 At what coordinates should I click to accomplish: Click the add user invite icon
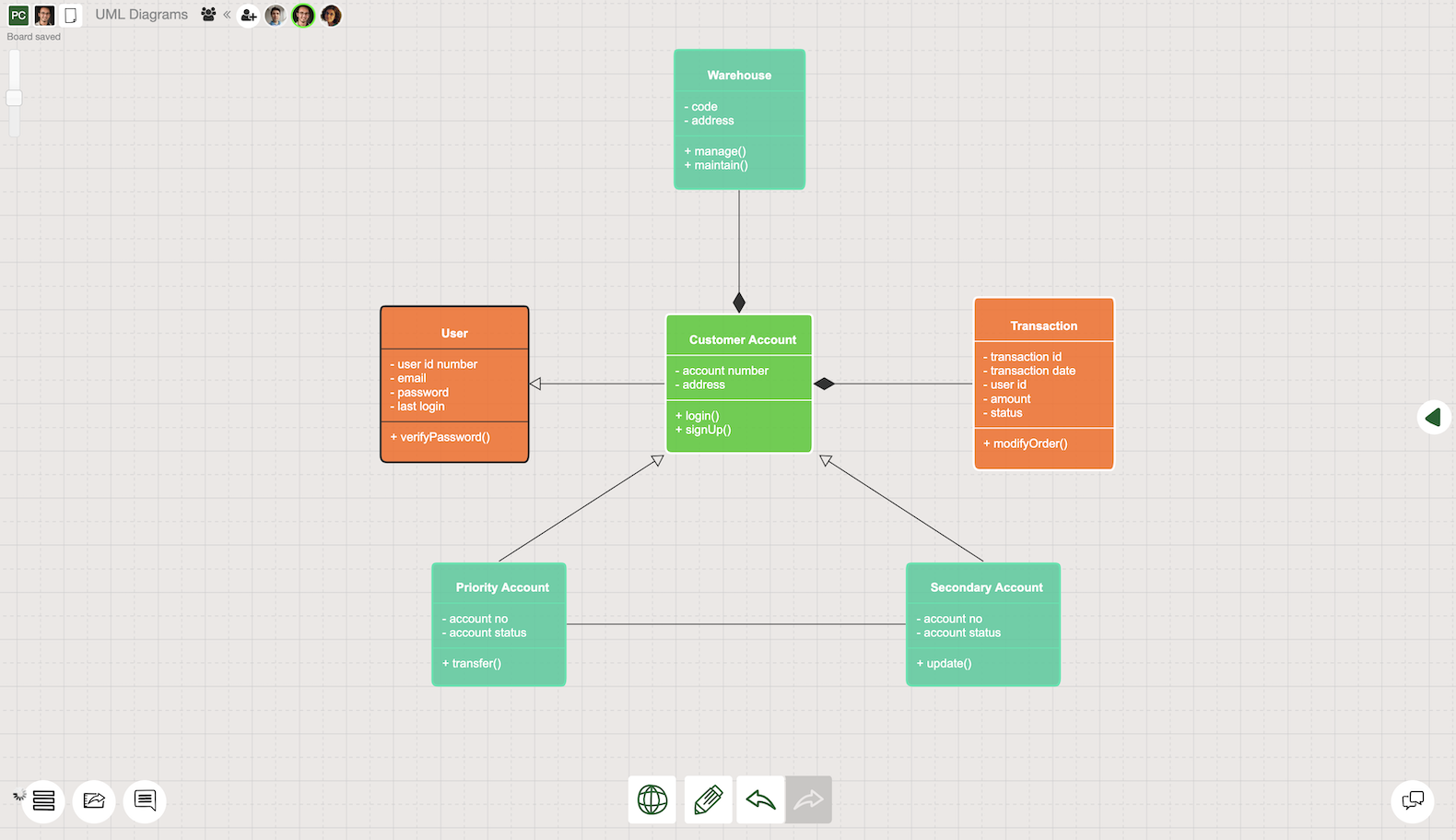248,15
